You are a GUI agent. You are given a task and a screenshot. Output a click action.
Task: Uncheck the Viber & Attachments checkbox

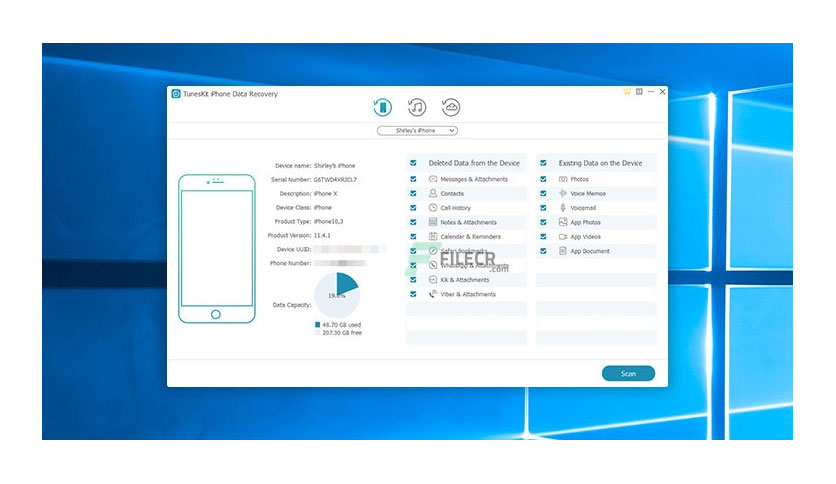coord(413,294)
